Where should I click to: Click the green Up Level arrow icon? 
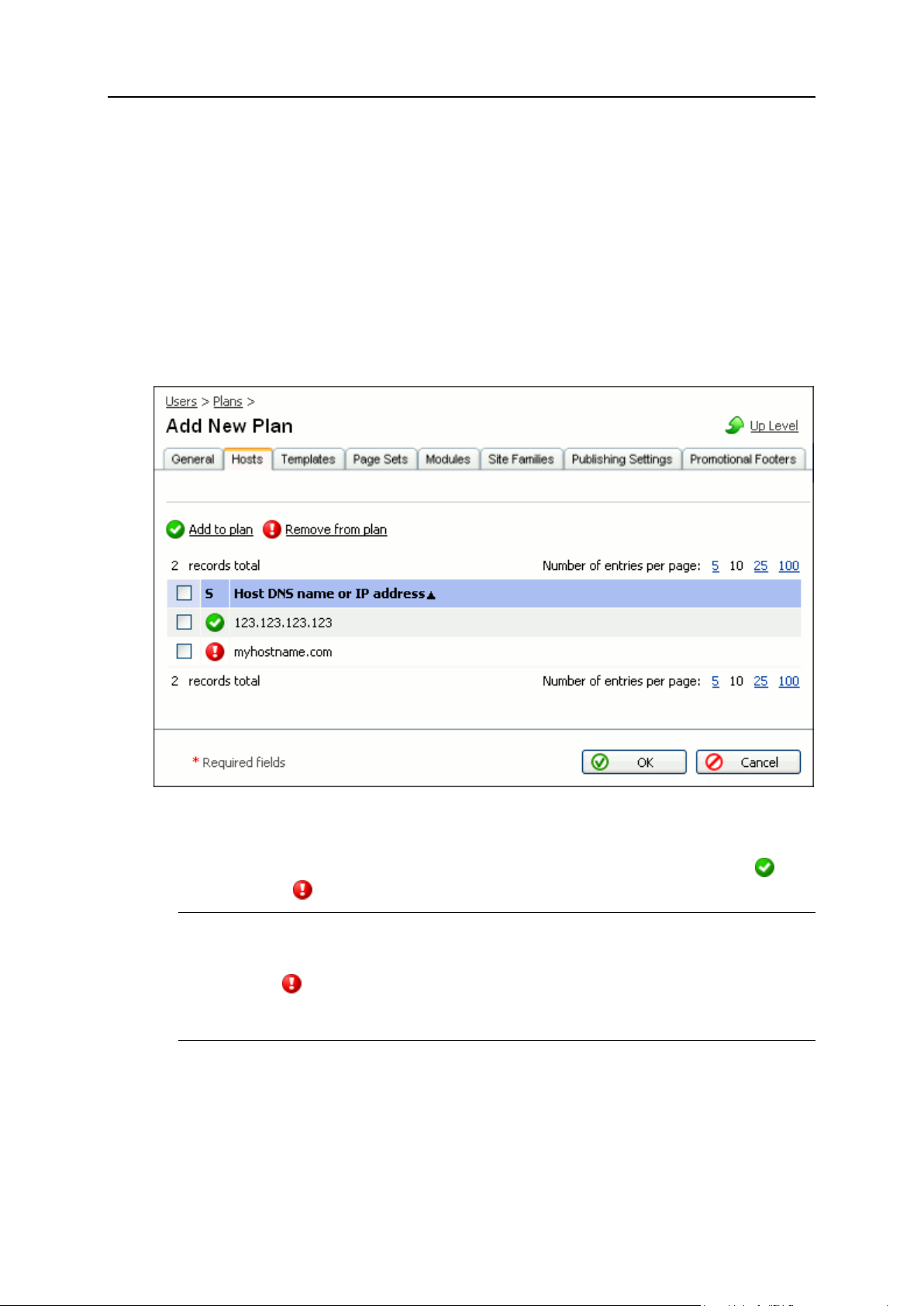(x=735, y=425)
